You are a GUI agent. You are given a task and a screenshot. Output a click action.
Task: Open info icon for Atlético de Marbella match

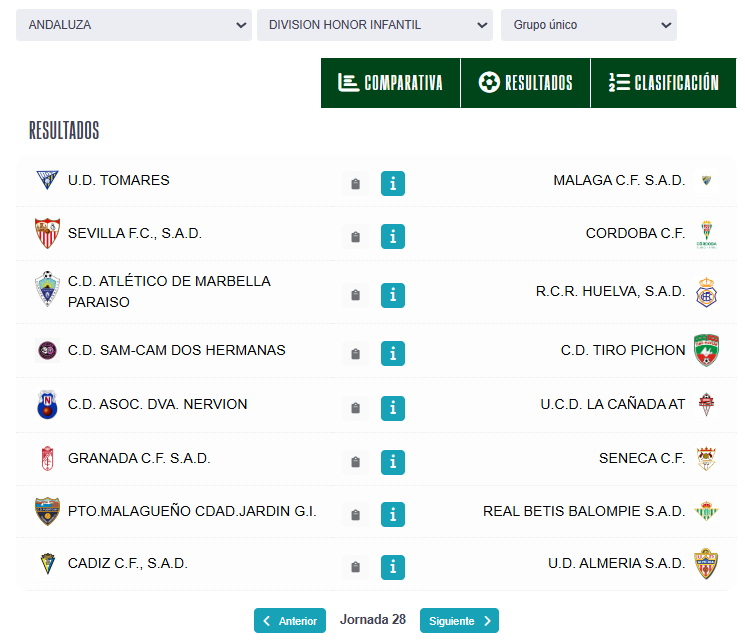(392, 295)
